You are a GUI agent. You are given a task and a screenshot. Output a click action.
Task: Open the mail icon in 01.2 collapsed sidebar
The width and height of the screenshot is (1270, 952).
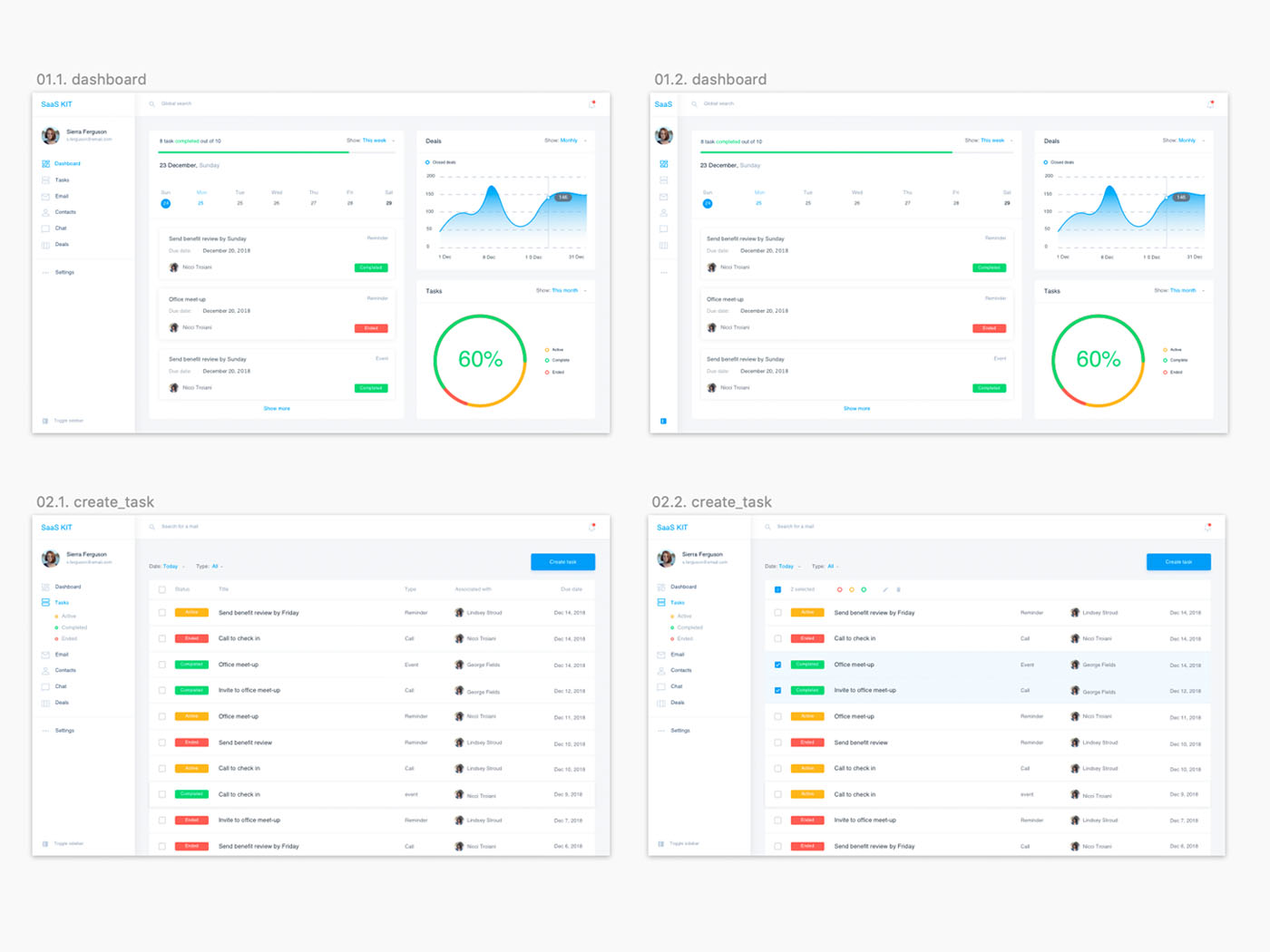[x=664, y=197]
